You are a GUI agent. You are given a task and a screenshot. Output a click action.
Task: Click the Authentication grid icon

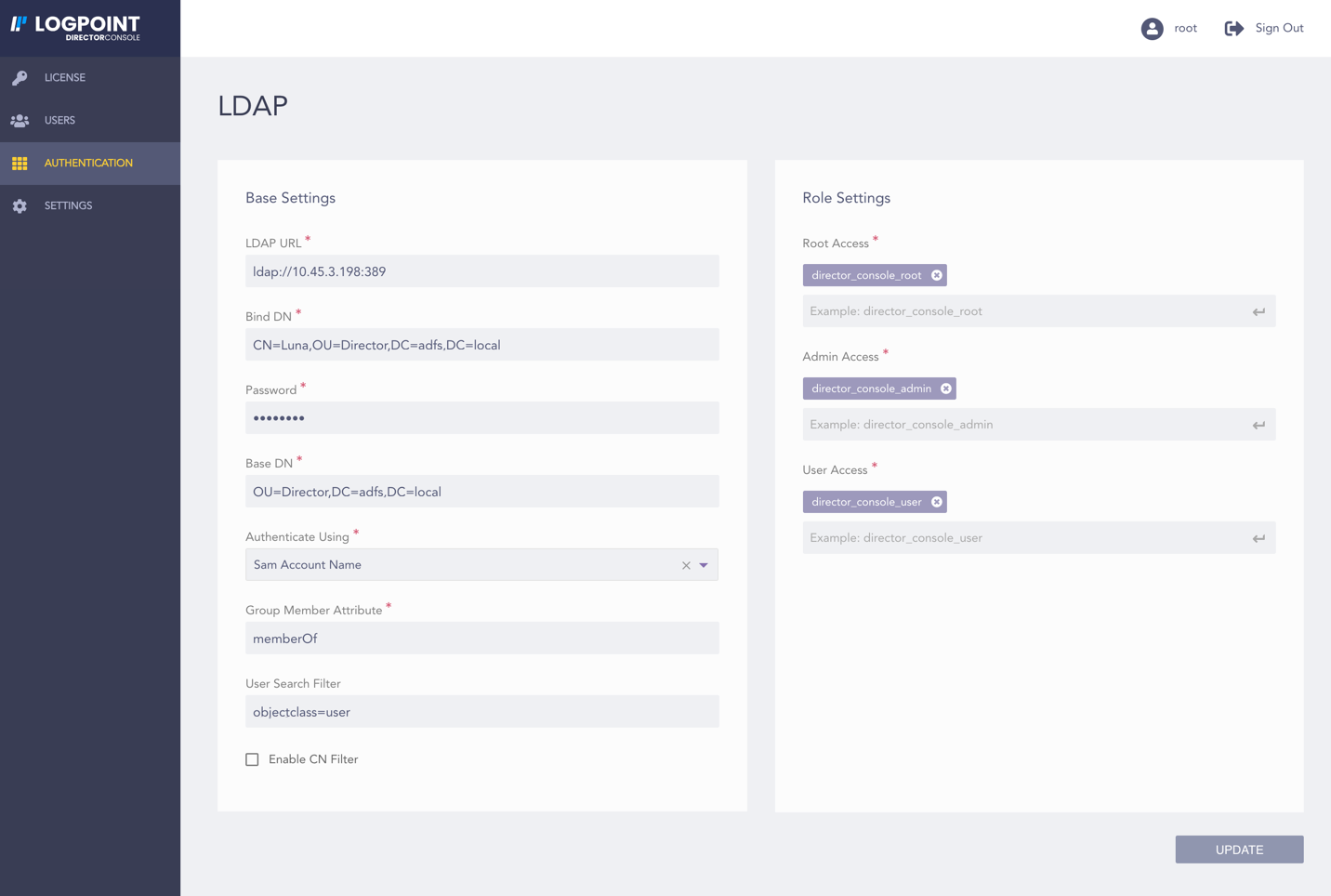point(20,163)
